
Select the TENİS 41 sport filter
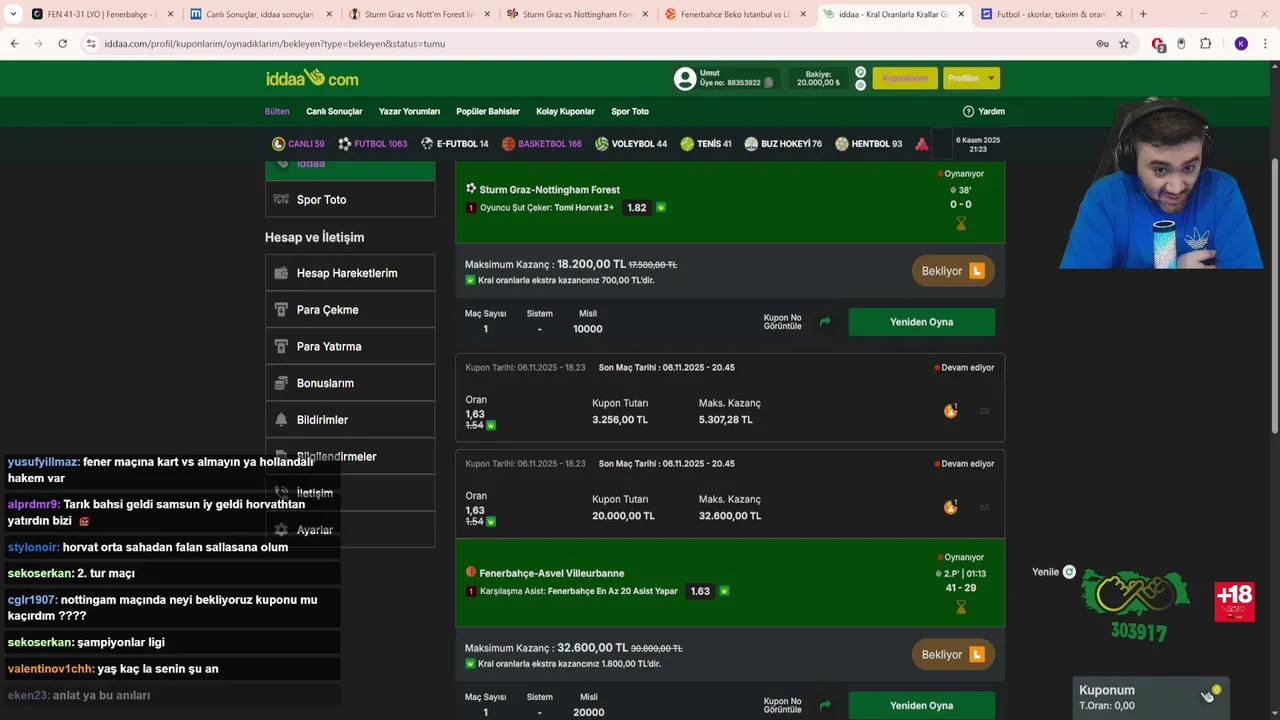pyautogui.click(x=706, y=144)
